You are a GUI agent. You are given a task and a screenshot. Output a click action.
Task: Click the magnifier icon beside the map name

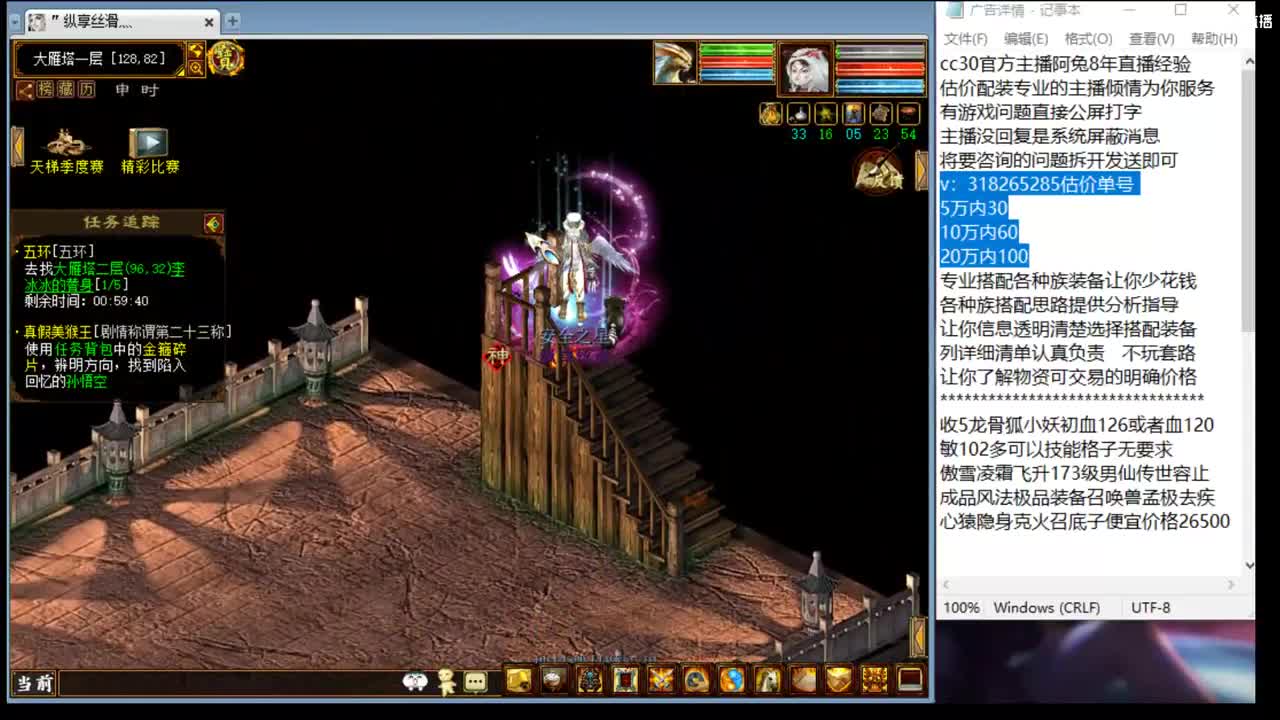pos(196,68)
